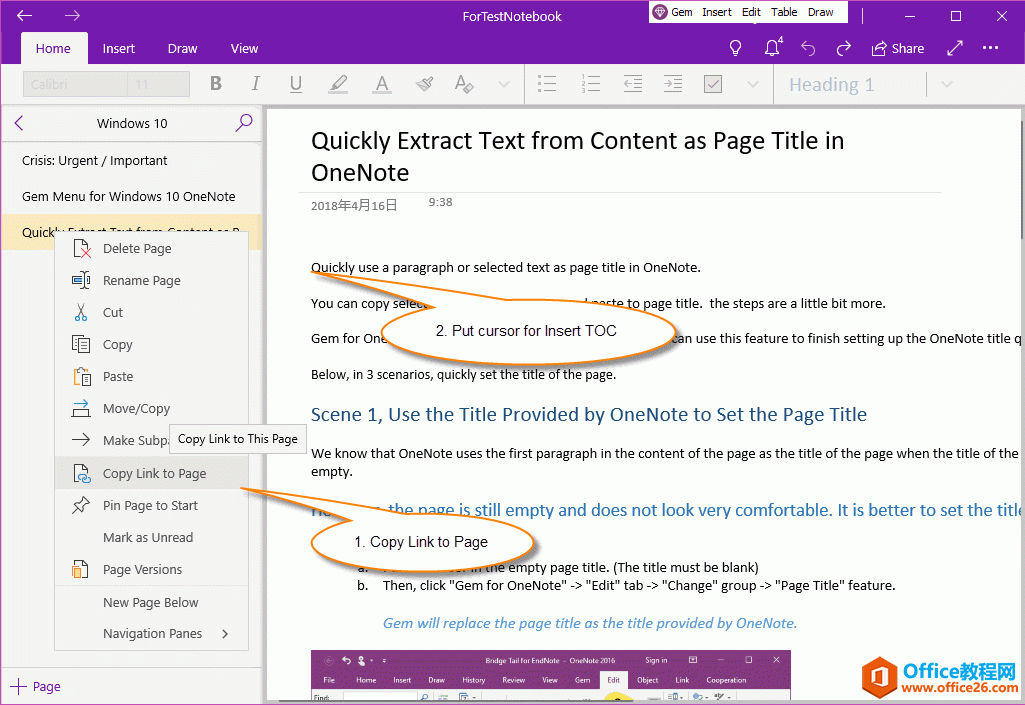The width and height of the screenshot is (1025, 705).
Task: Click the back chevron beside Windows 10
Action: point(19,123)
